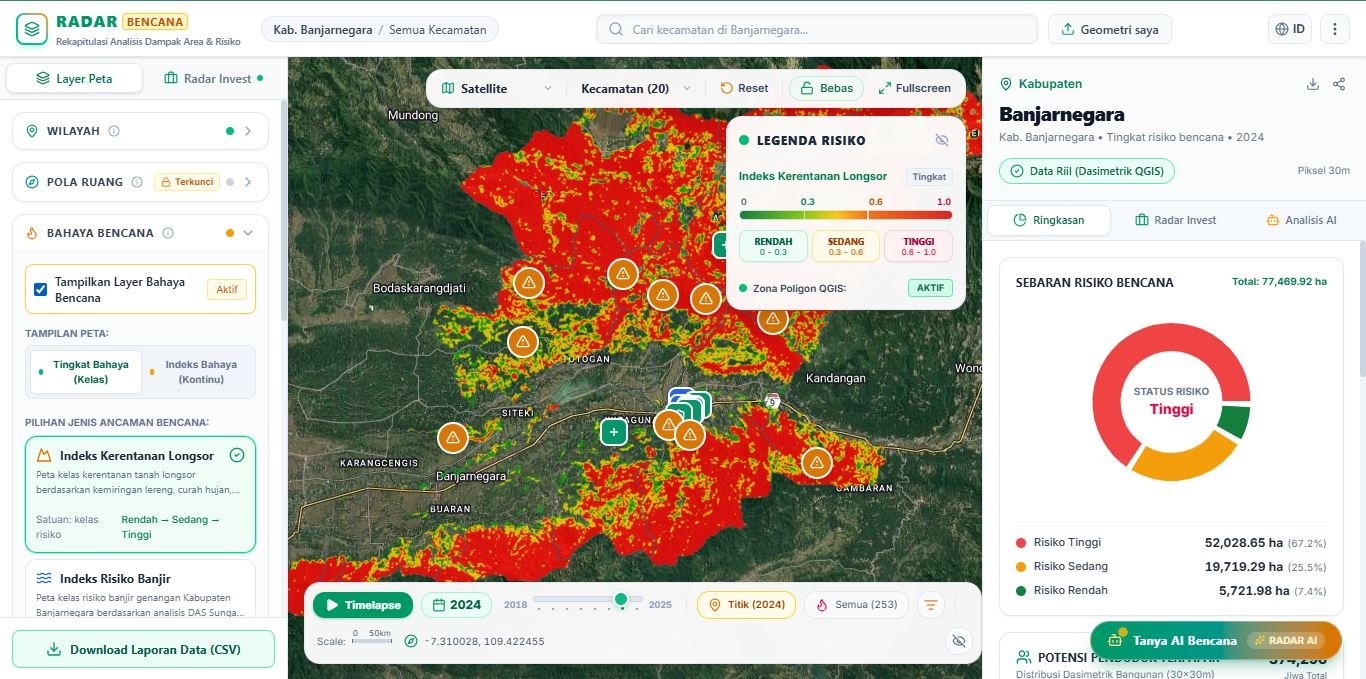Image resolution: width=1366 pixels, height=679 pixels.
Task: Click the Terkunci lock badge
Action: (186, 182)
